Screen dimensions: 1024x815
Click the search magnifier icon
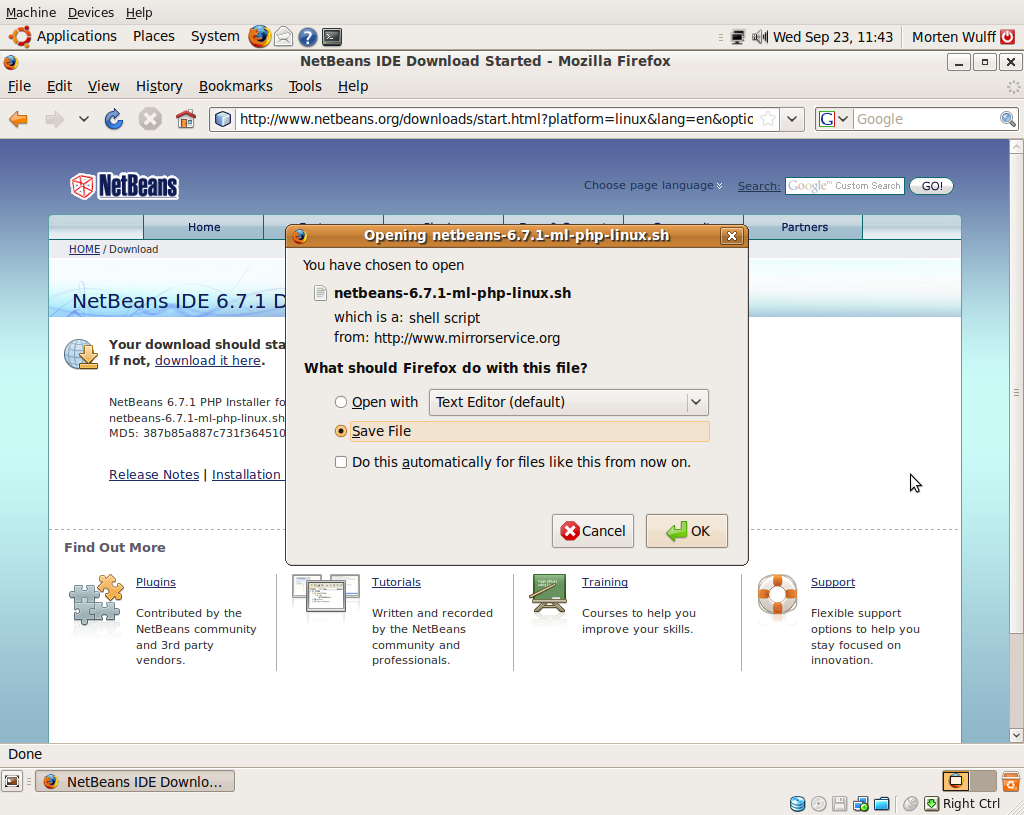(x=1008, y=119)
